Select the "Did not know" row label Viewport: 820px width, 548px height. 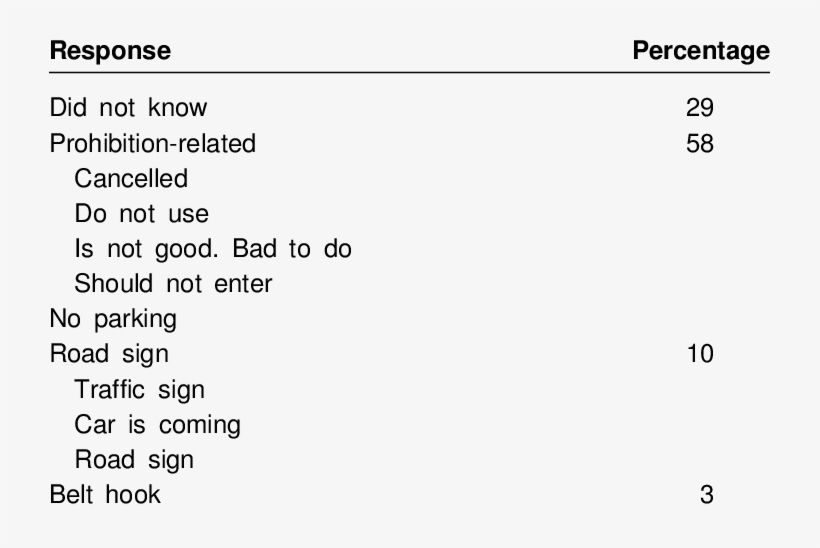point(128,108)
